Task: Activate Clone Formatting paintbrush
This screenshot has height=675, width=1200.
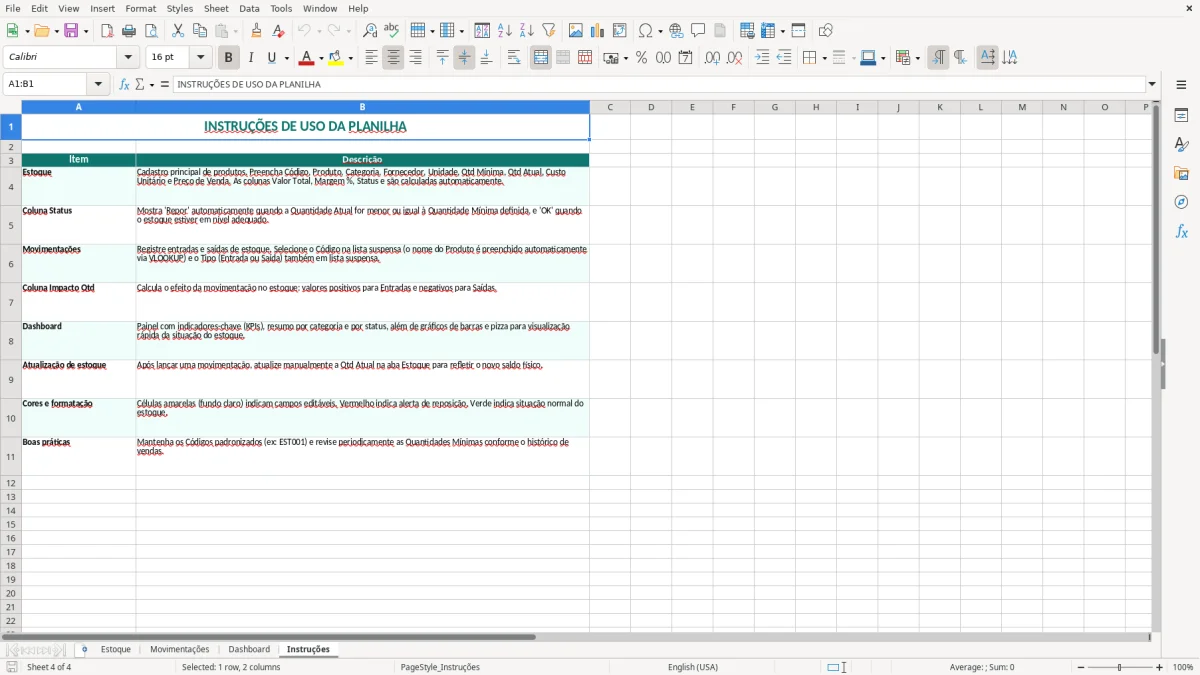Action: point(256,31)
